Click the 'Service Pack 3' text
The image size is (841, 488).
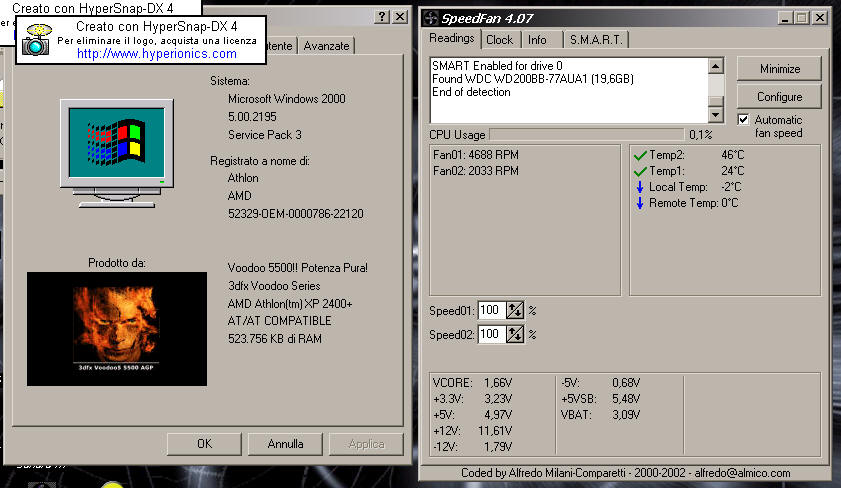pos(265,135)
